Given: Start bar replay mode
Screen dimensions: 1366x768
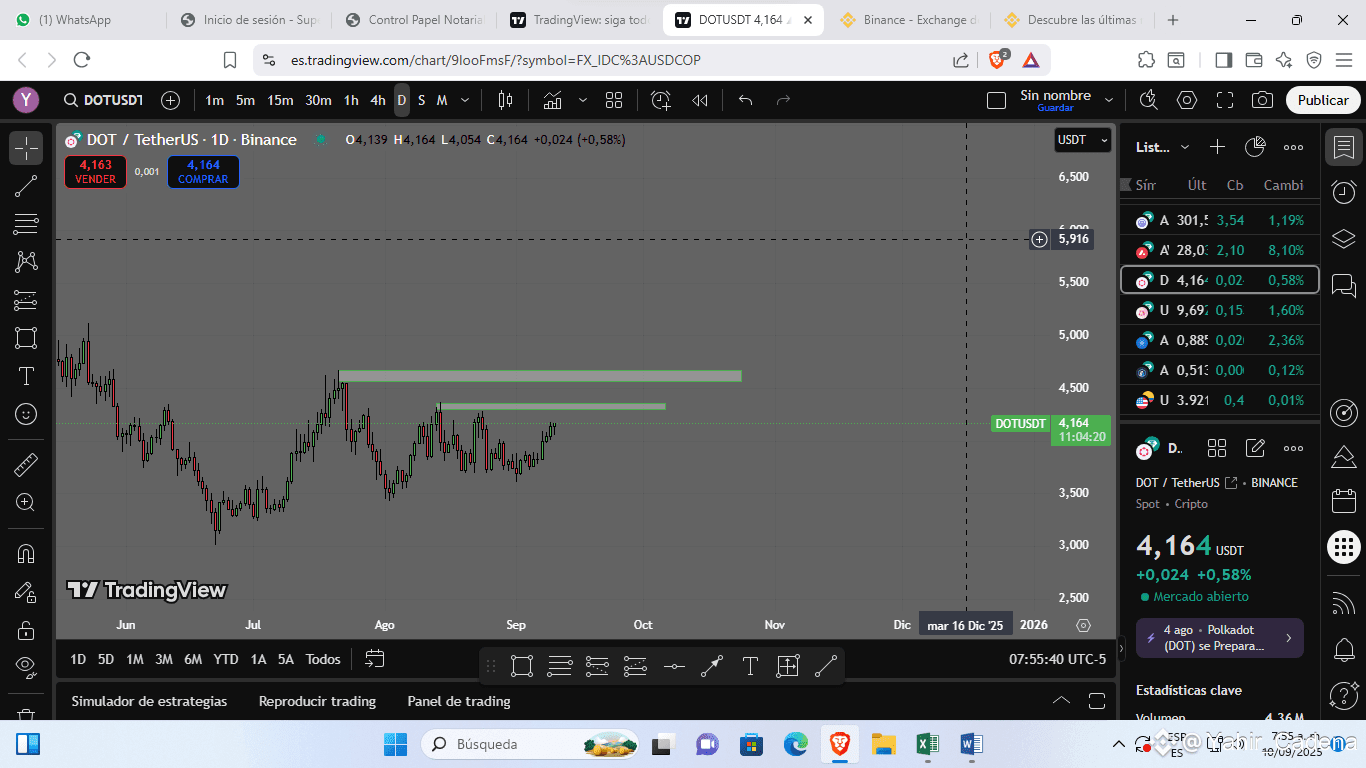Looking at the screenshot, I should pyautogui.click(x=700, y=100).
